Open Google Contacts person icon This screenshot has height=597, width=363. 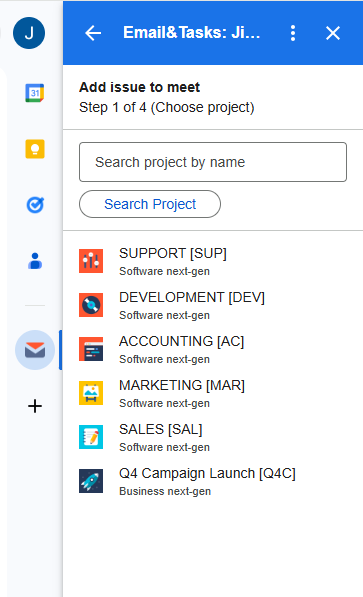[35, 261]
